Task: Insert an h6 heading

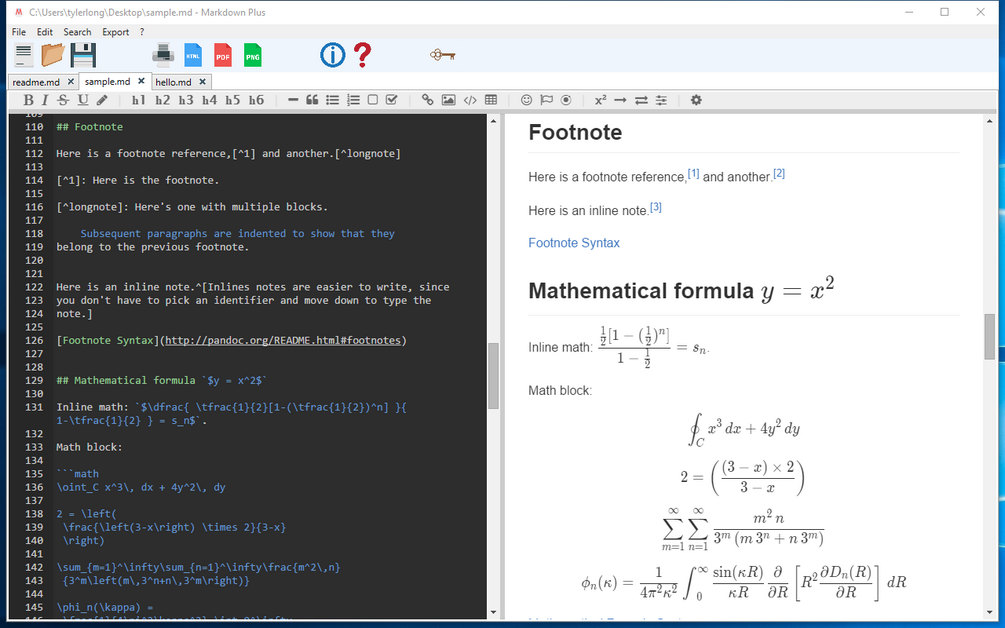Action: [256, 100]
